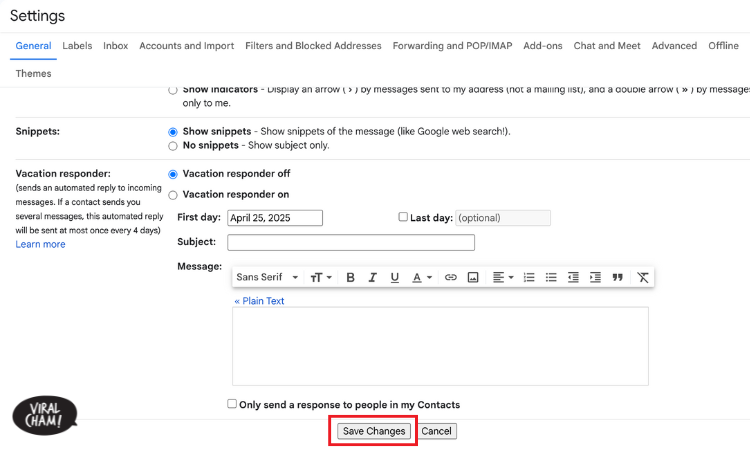Screen dimensions: 750x450
Task: Open Accounts and Import tab
Action: pyautogui.click(x=187, y=46)
